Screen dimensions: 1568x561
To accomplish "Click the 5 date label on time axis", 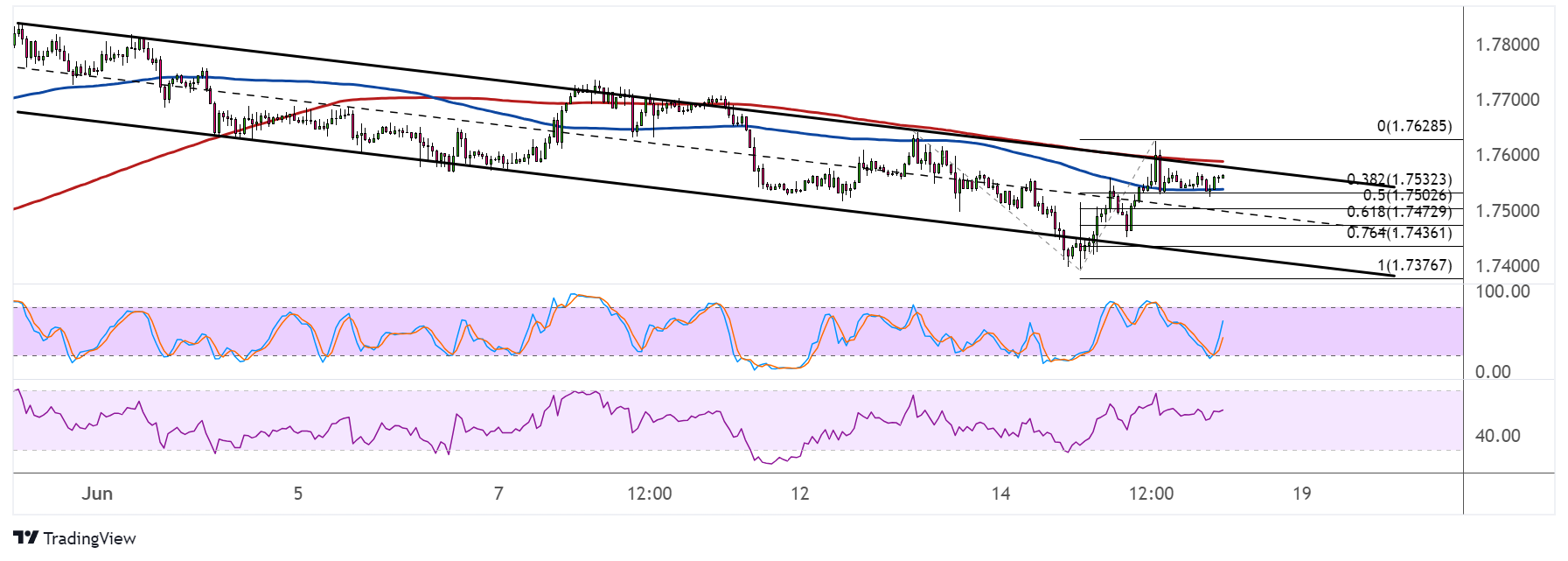I will [x=298, y=494].
